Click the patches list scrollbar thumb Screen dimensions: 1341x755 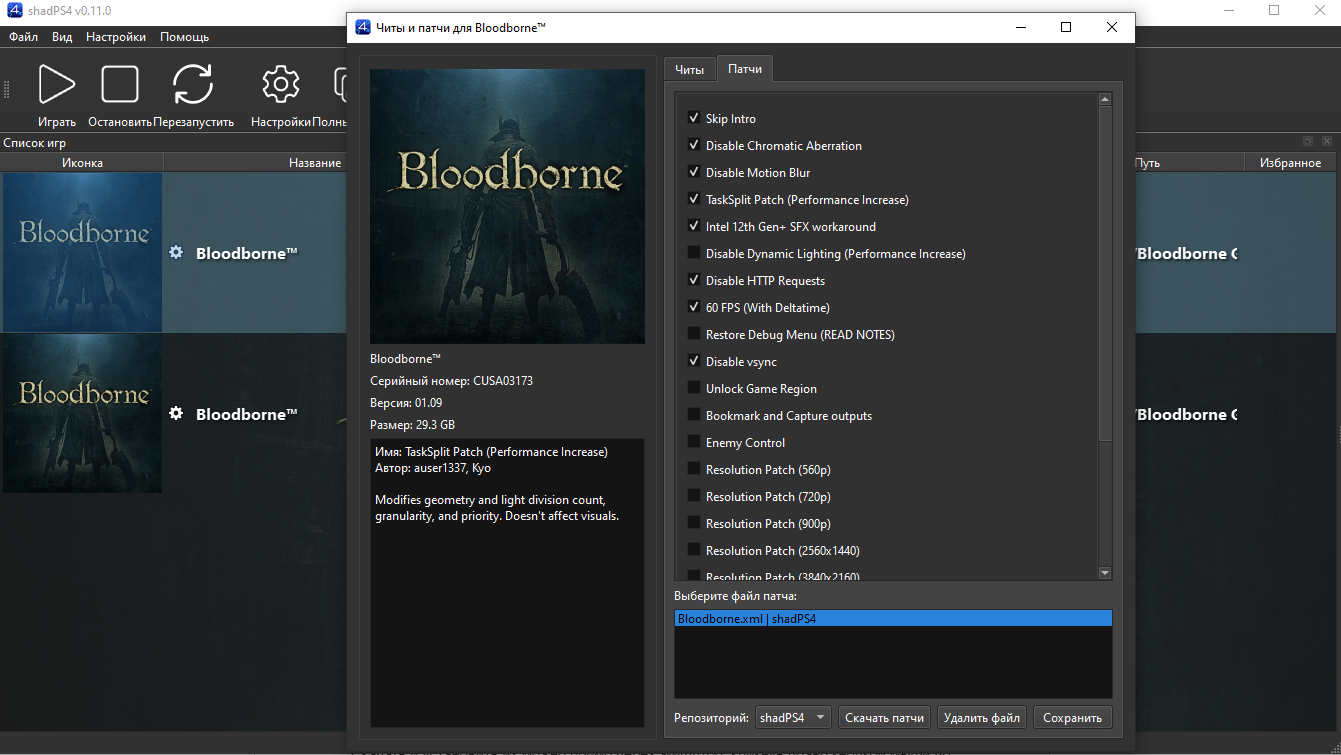click(1105, 273)
